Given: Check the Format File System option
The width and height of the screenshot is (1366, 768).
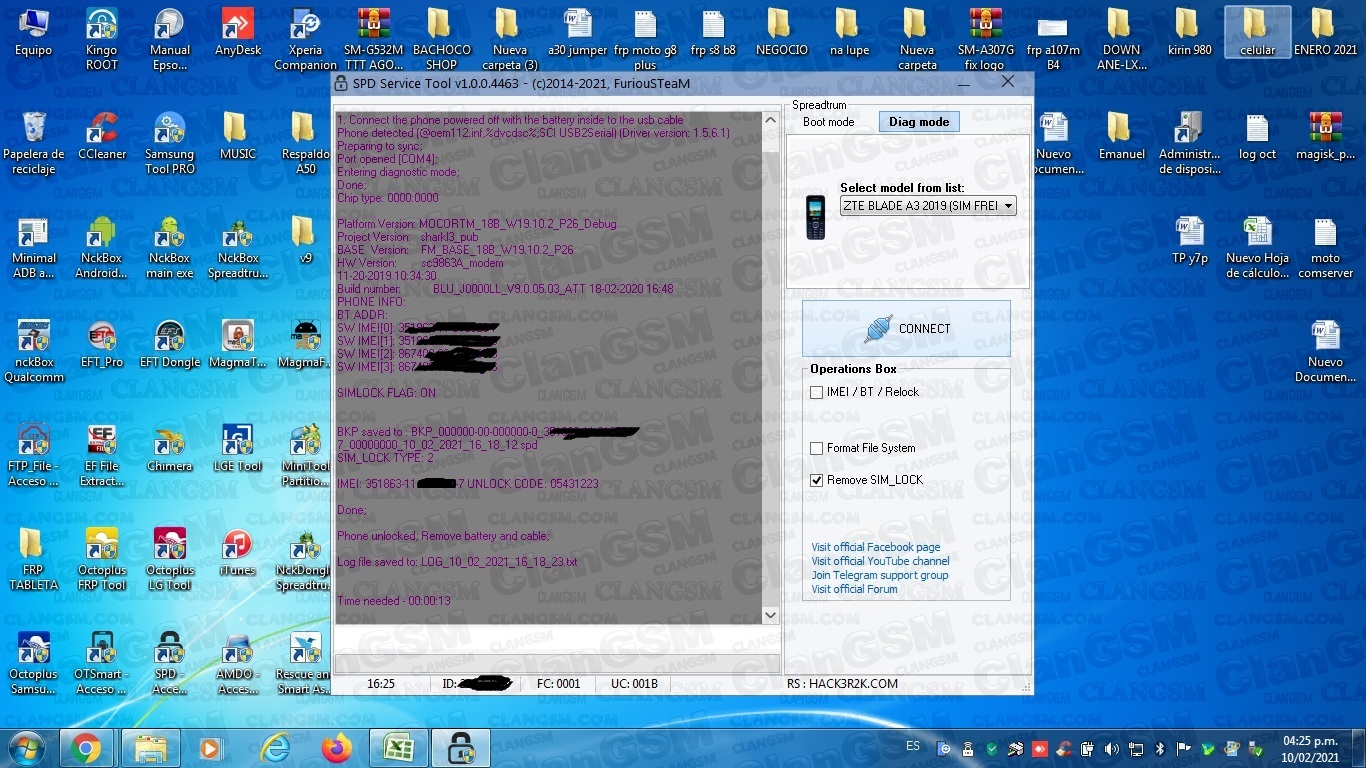Looking at the screenshot, I should [817, 449].
